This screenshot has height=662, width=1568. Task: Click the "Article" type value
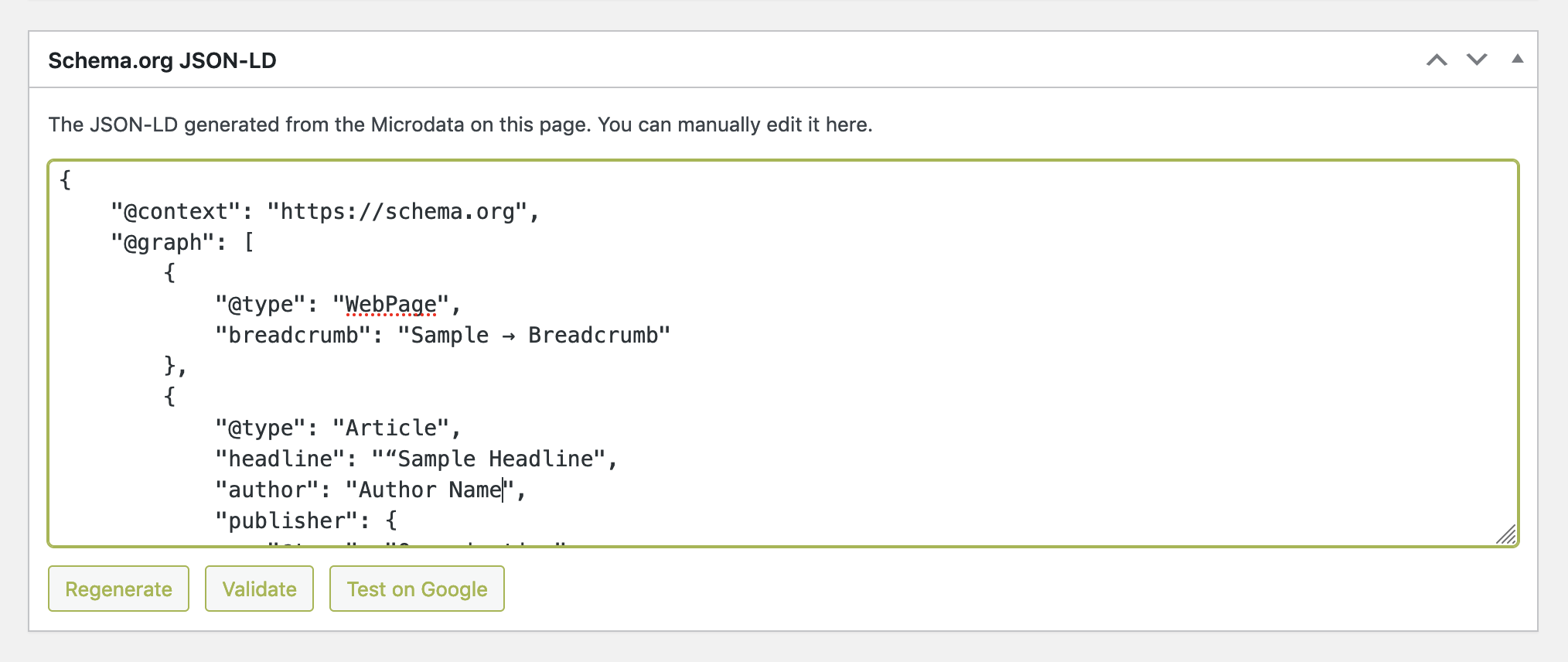(390, 428)
